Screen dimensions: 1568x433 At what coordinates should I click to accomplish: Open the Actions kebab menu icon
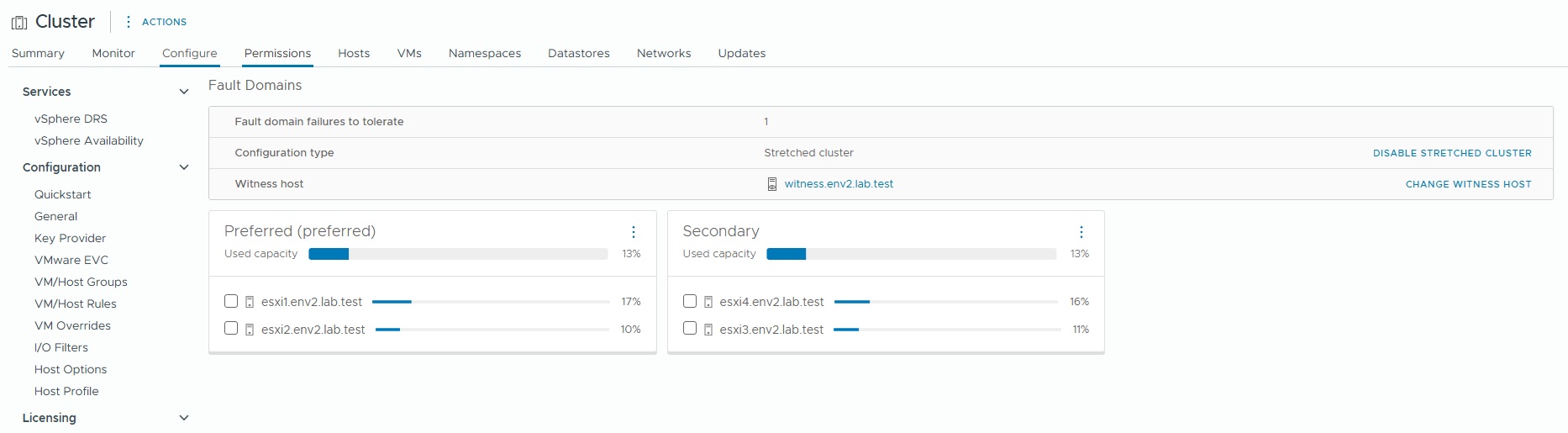point(128,22)
